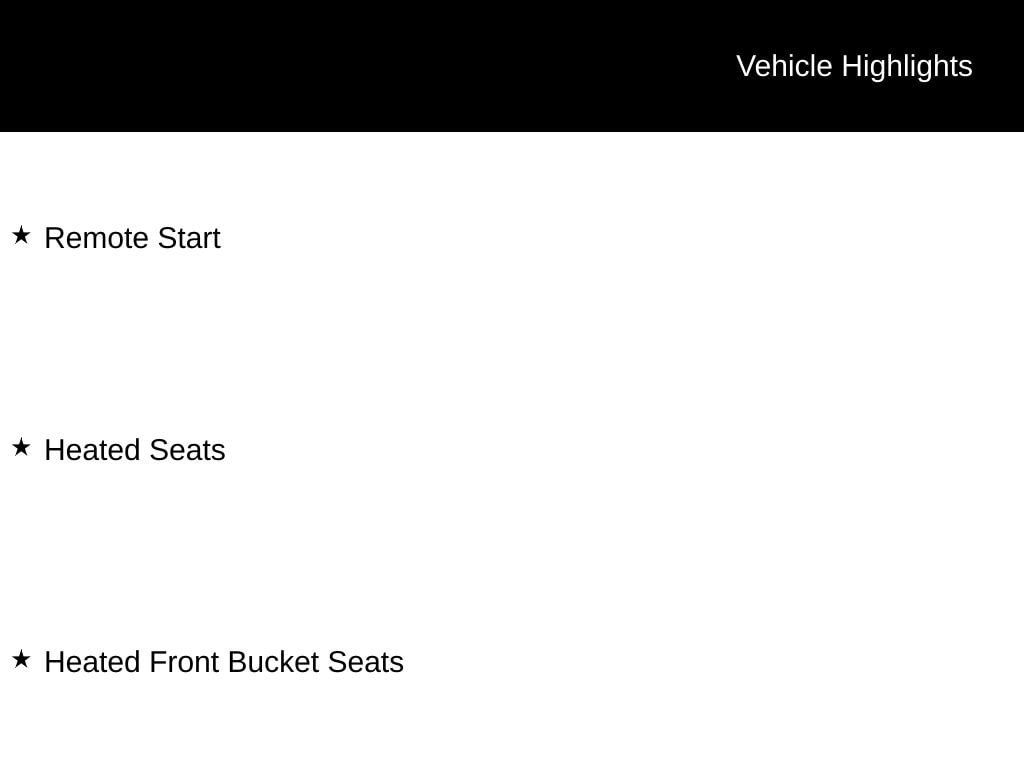This screenshot has height=768, width=1024.
Task: Select the Heated Seats list item
Action: (135, 451)
